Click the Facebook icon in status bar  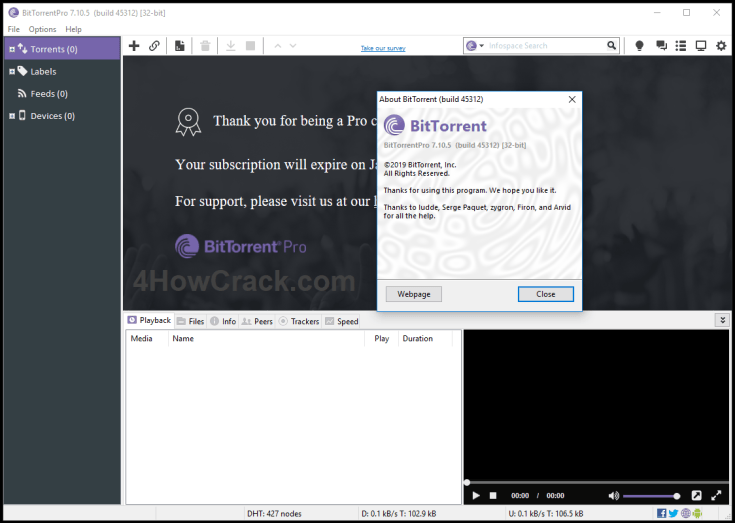(661, 513)
